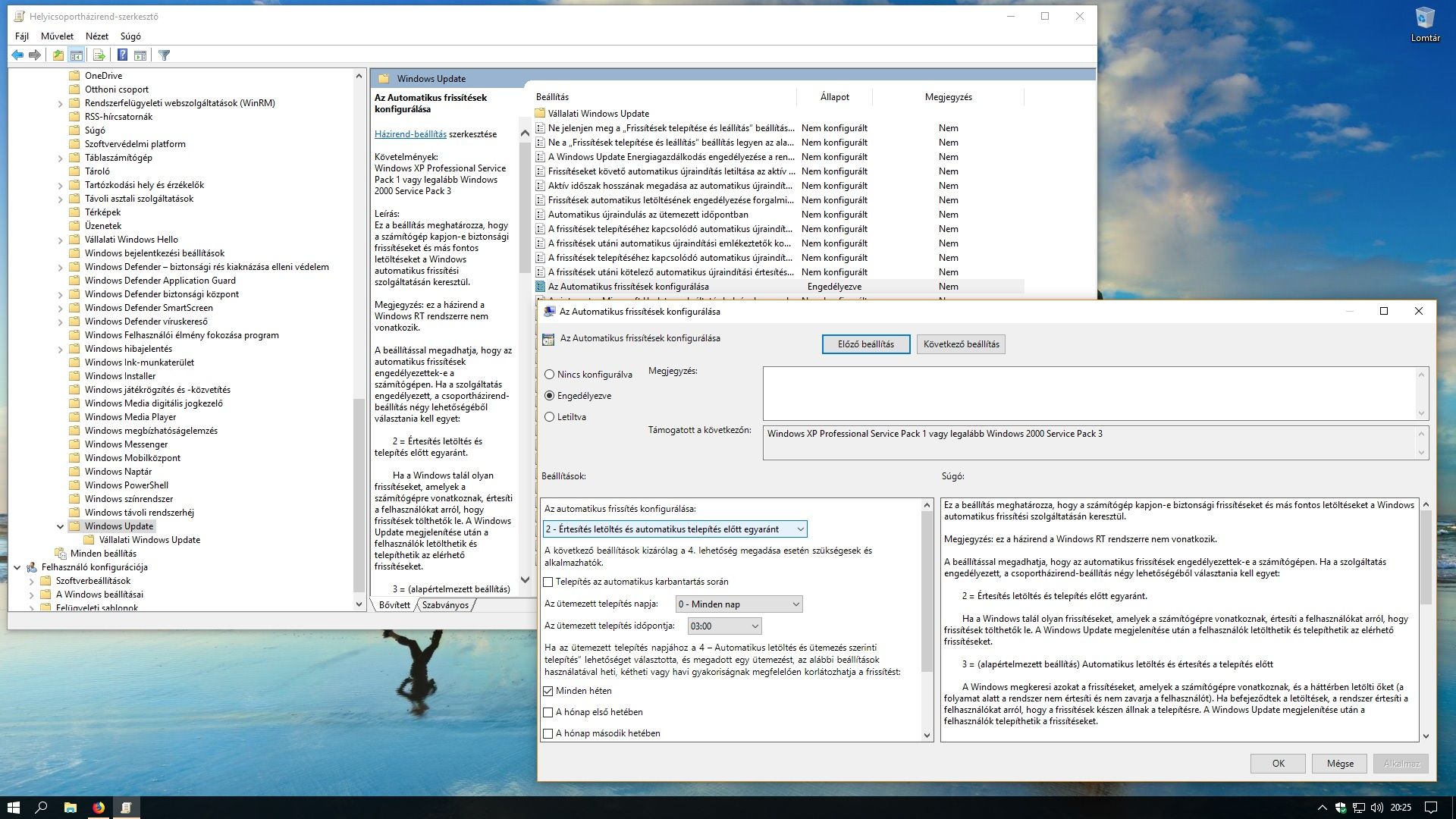This screenshot has height=819, width=1456.
Task: Expand the Vállalati Windows Hello tree node
Action: (60, 240)
